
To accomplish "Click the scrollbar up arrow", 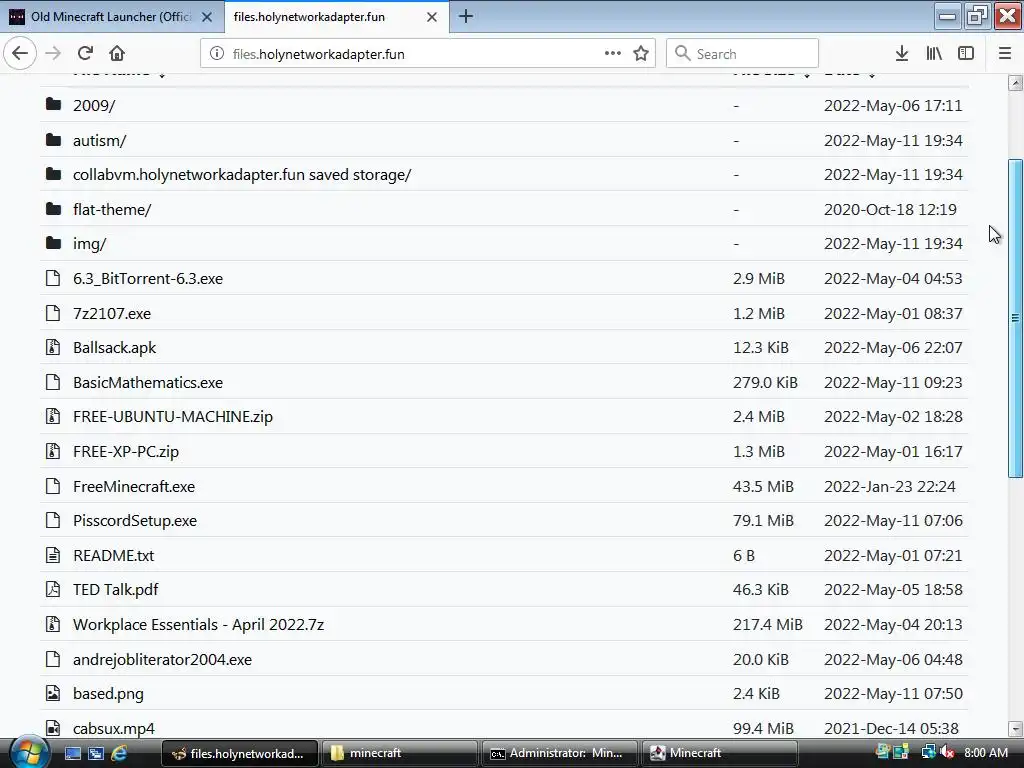I will (x=1015, y=83).
